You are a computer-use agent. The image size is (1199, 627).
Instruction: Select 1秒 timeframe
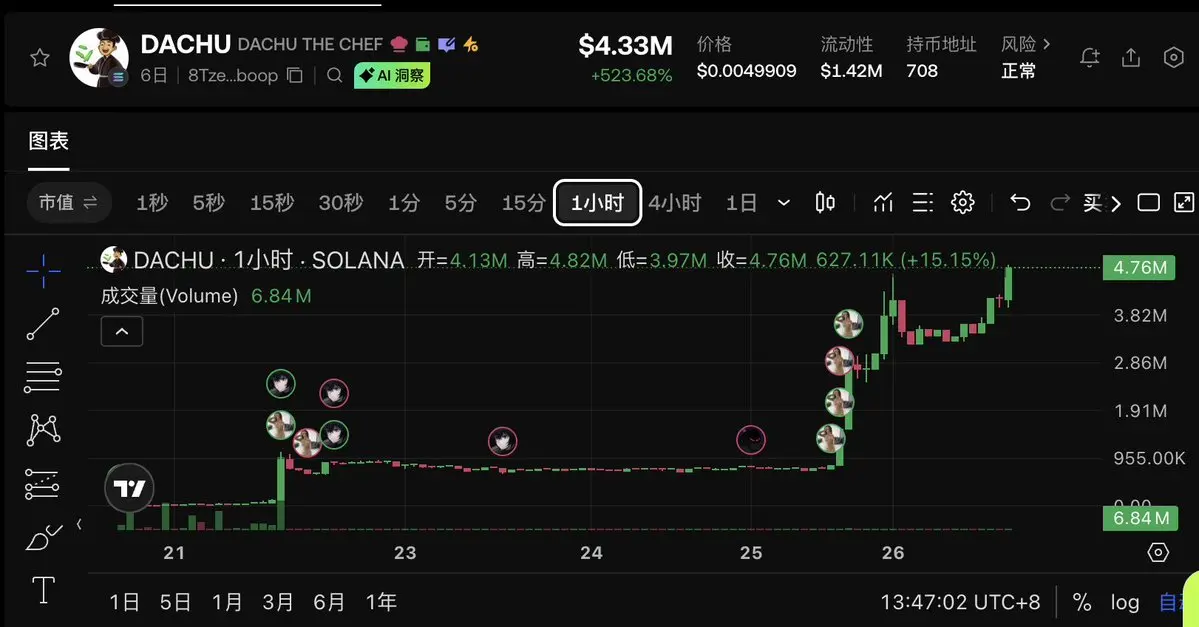tap(152, 203)
